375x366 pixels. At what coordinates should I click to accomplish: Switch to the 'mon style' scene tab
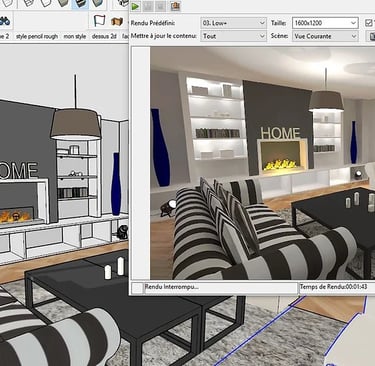[75, 36]
